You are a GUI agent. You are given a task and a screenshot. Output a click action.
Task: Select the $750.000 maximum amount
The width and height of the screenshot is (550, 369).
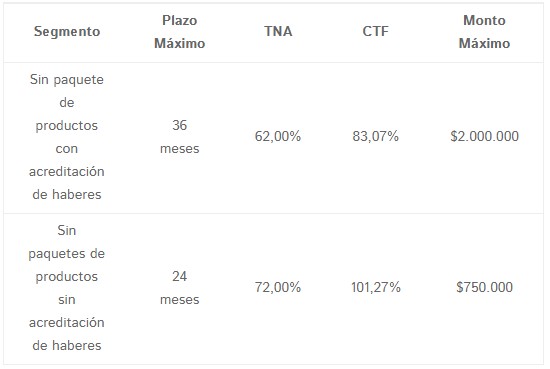coord(484,287)
